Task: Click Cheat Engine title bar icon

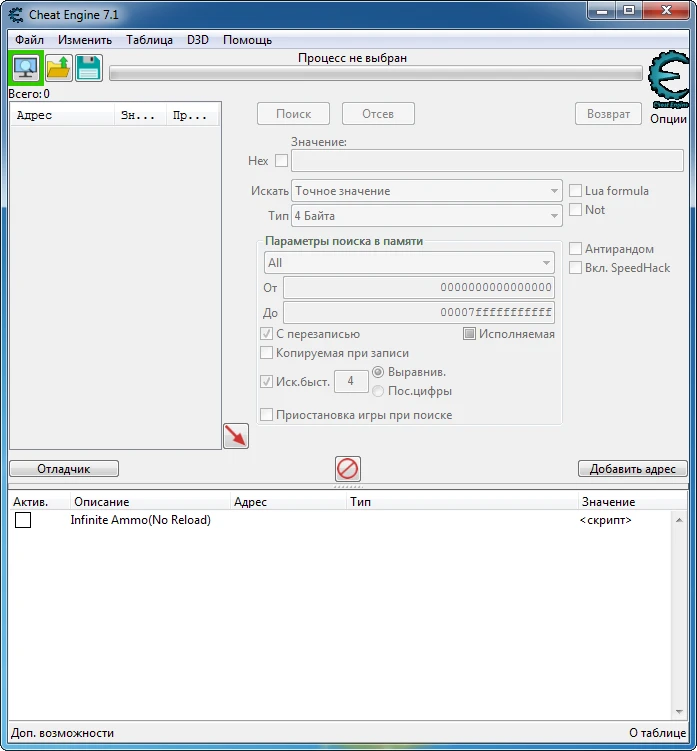Action: [16, 14]
